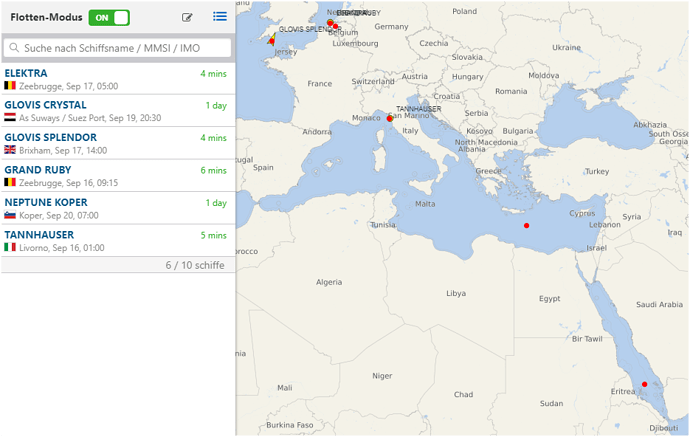Click 'As Suways / Suez Port, Sep 19, 20:30'

coord(90,118)
